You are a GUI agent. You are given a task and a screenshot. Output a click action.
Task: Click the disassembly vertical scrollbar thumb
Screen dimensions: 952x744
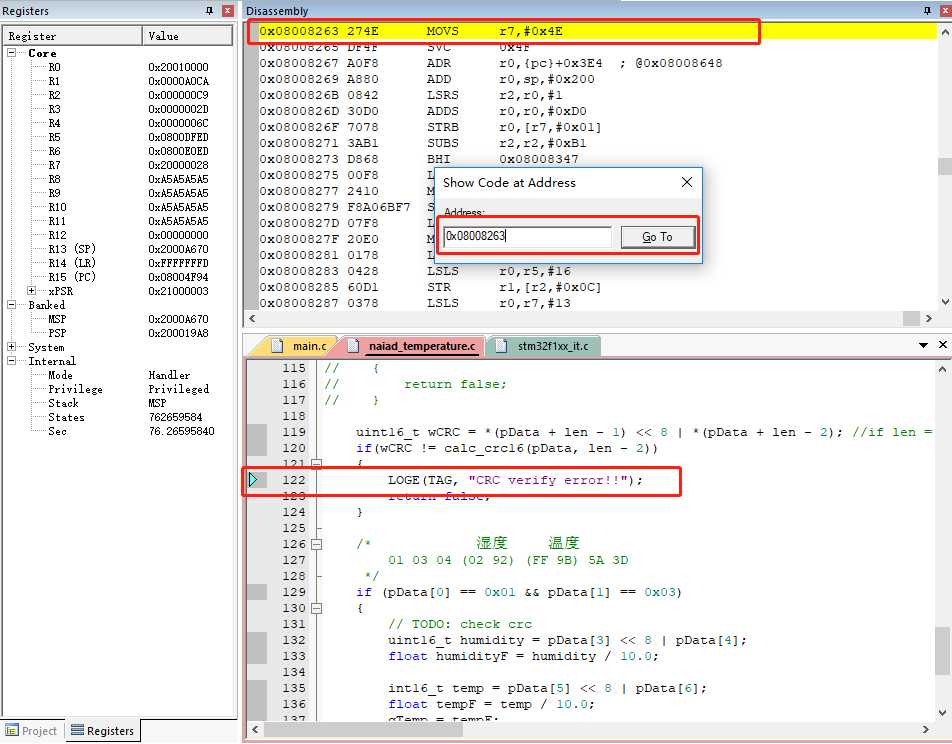click(945, 166)
